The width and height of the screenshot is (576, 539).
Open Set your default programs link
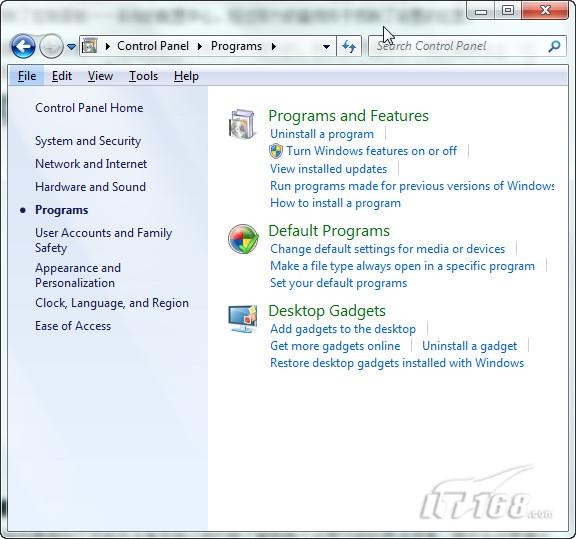click(x=338, y=283)
